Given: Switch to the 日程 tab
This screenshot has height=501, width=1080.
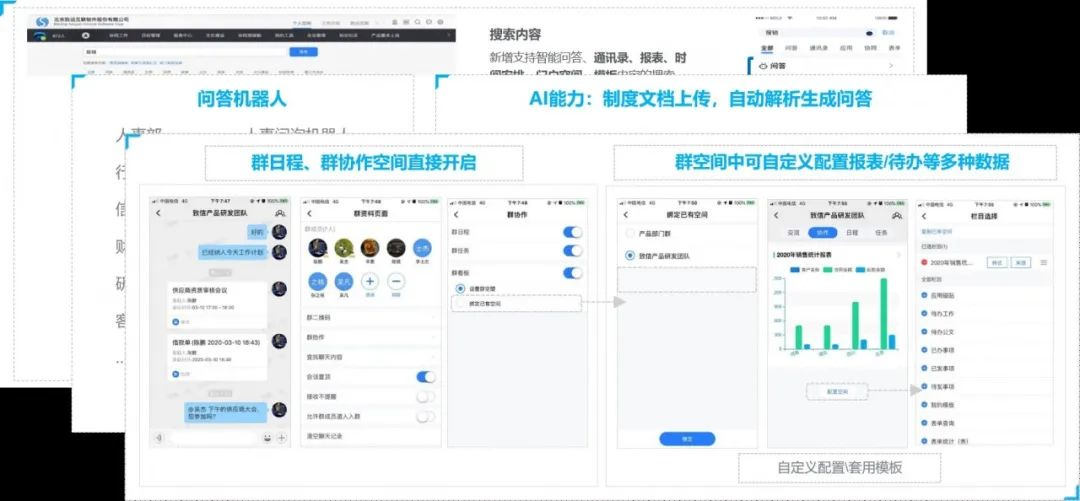Looking at the screenshot, I should coord(851,232).
